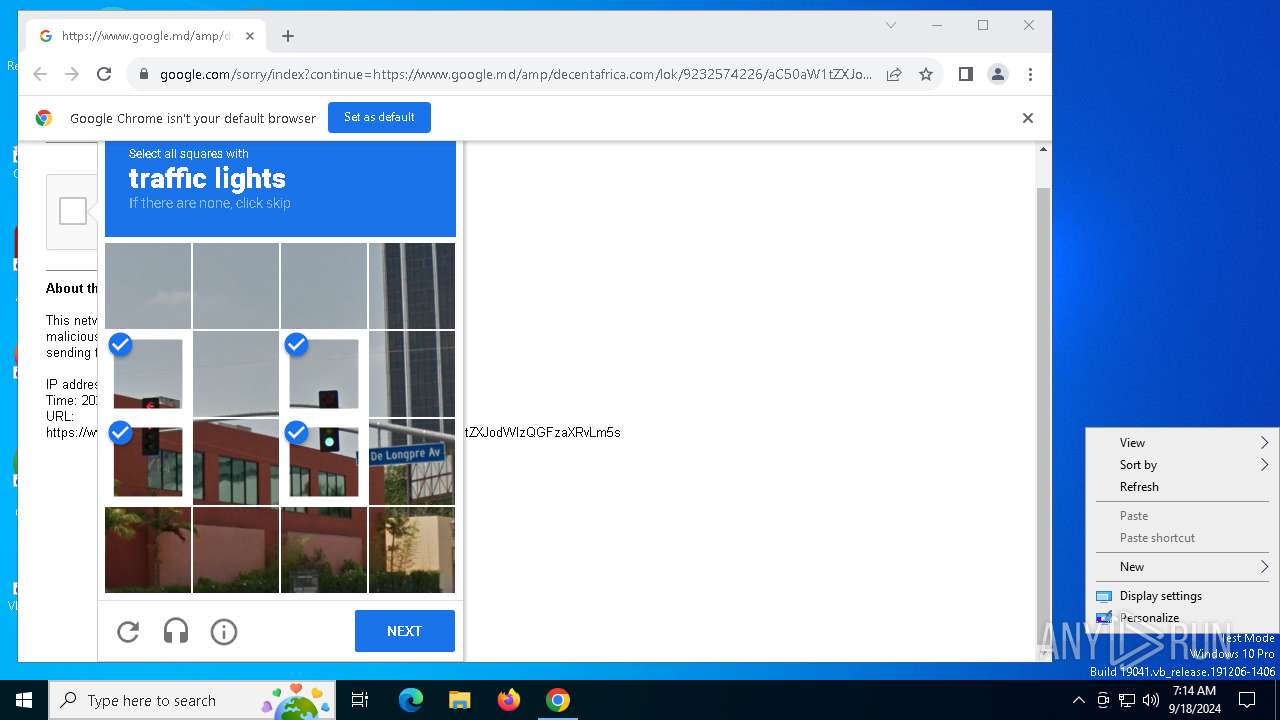This screenshot has width=1280, height=720.
Task: Close the google.md browser tab
Action: click(250, 36)
